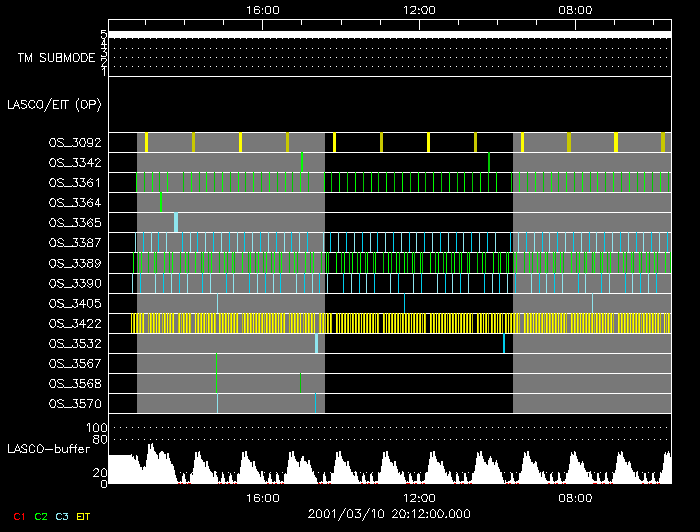The width and height of the screenshot is (700, 532).
Task: Click the leftmost green marker in OS_3342 row
Action: (x=302, y=162)
